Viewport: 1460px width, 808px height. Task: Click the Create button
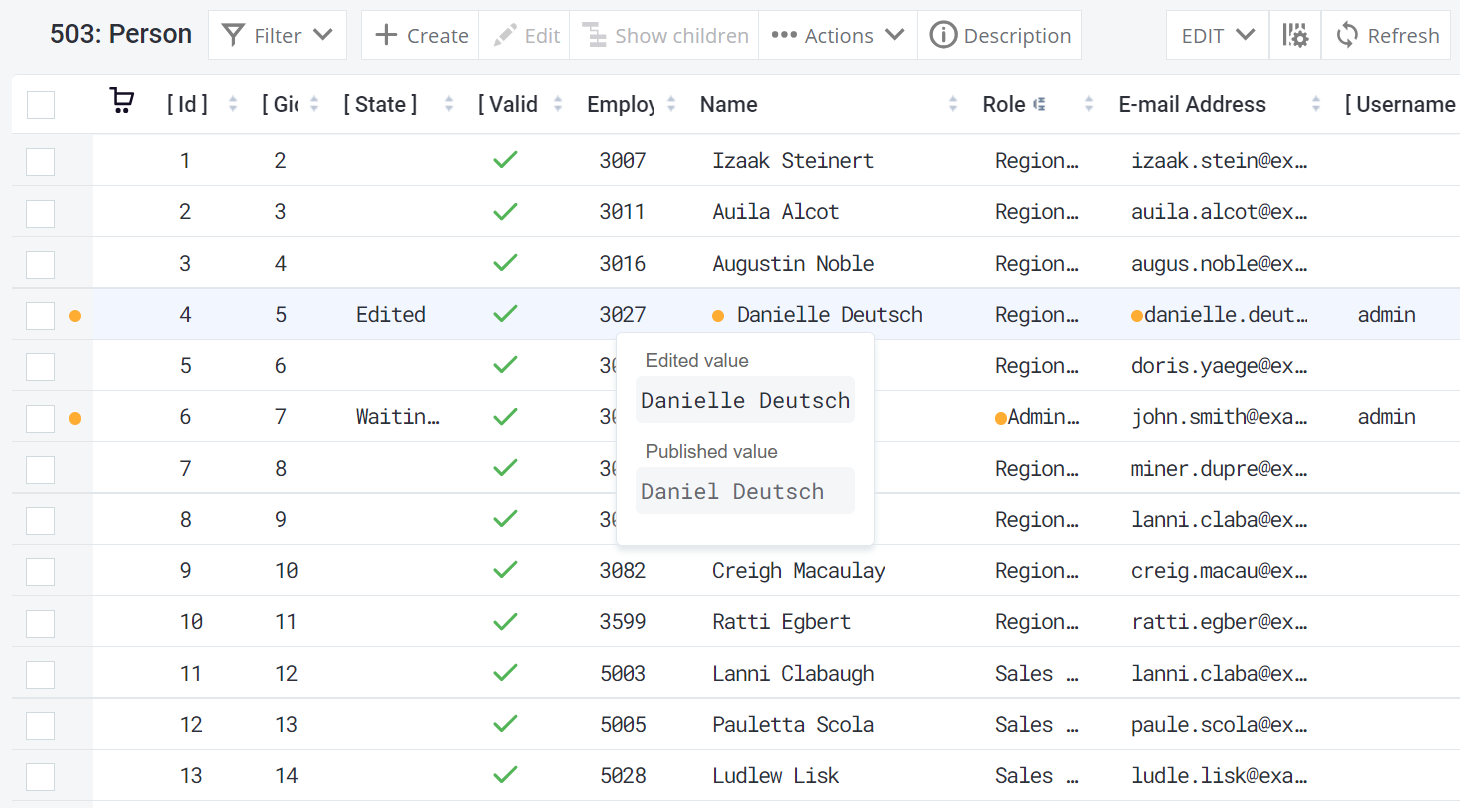[x=421, y=36]
